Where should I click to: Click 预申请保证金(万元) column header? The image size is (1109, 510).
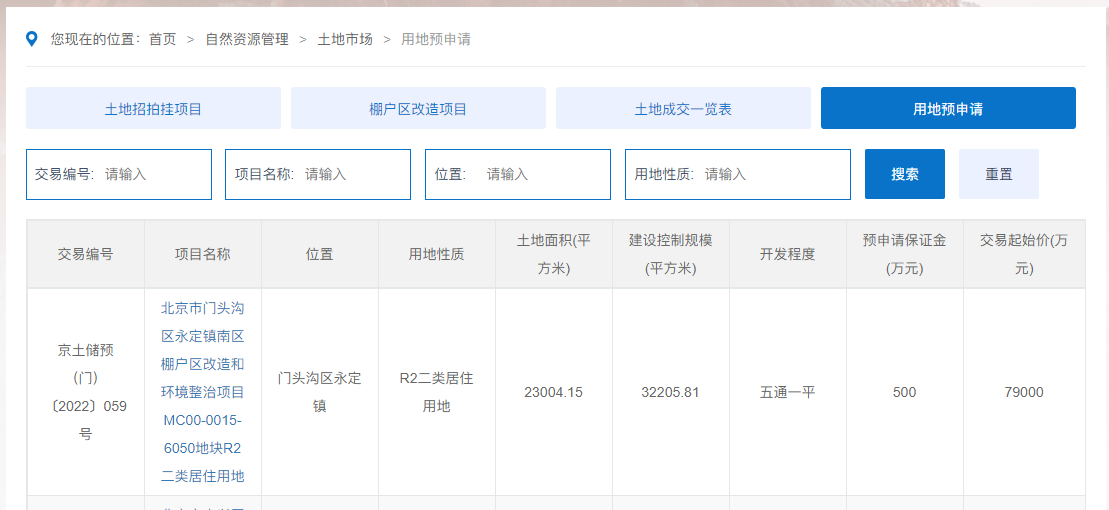905,255
